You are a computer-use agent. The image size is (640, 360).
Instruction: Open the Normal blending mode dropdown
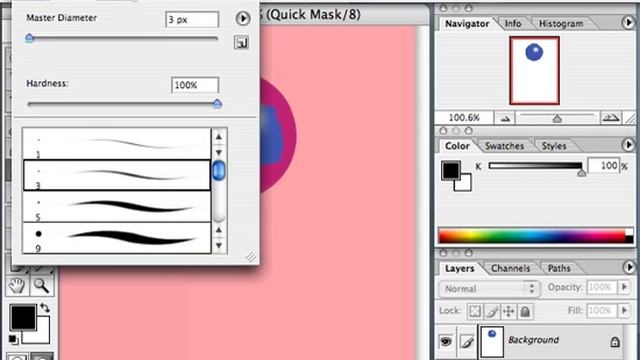489,289
